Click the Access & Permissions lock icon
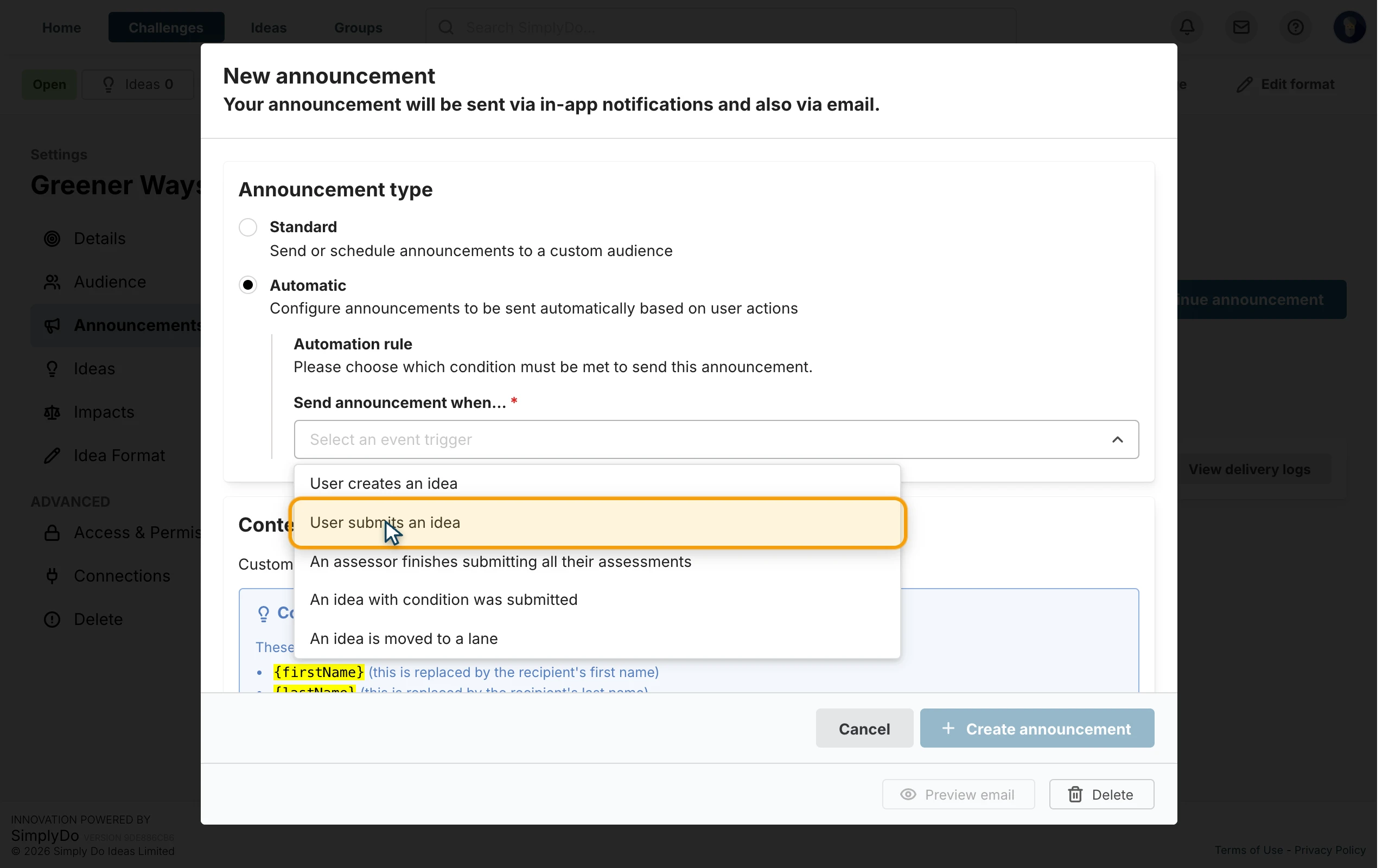The height and width of the screenshot is (868, 1389). click(x=52, y=533)
